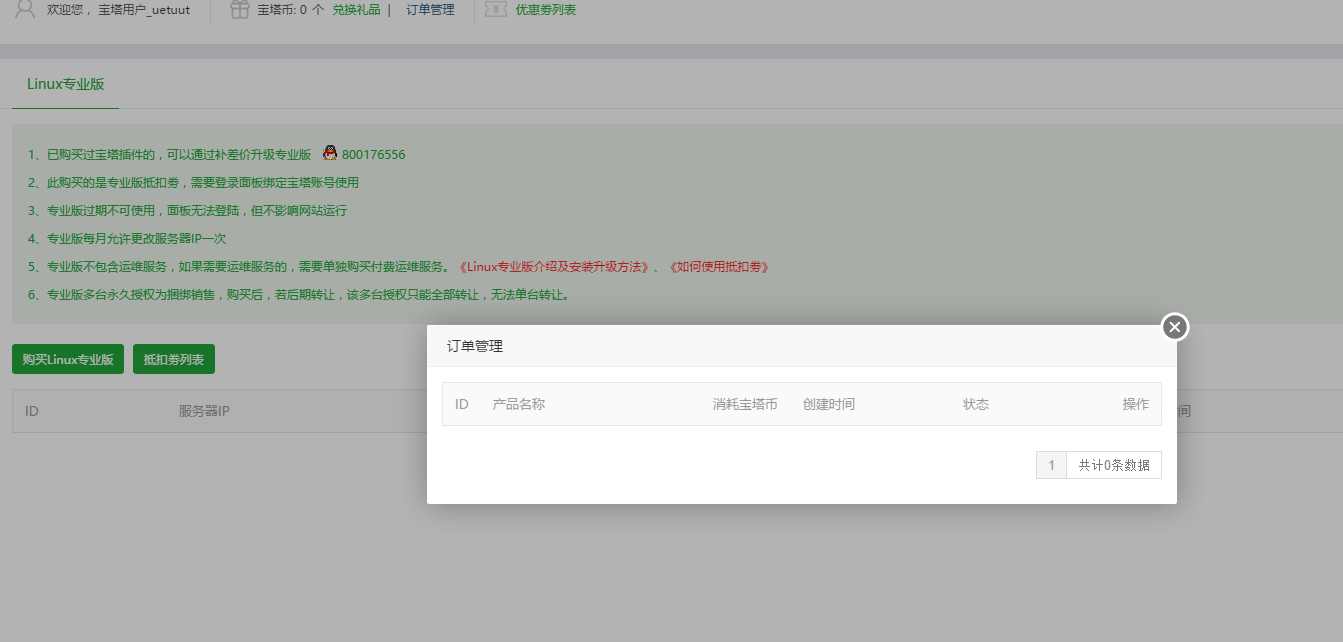Click the 共计0条数据 pagination label
This screenshot has height=642, width=1343.
[x=1114, y=465]
